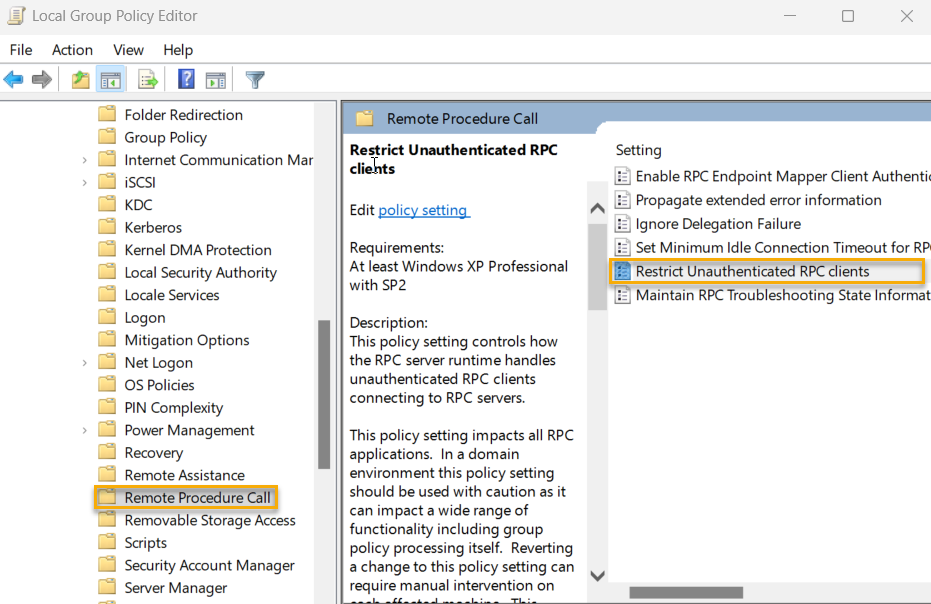Expand the Internet Communication Management node
The height and width of the screenshot is (604, 931).
tap(86, 159)
